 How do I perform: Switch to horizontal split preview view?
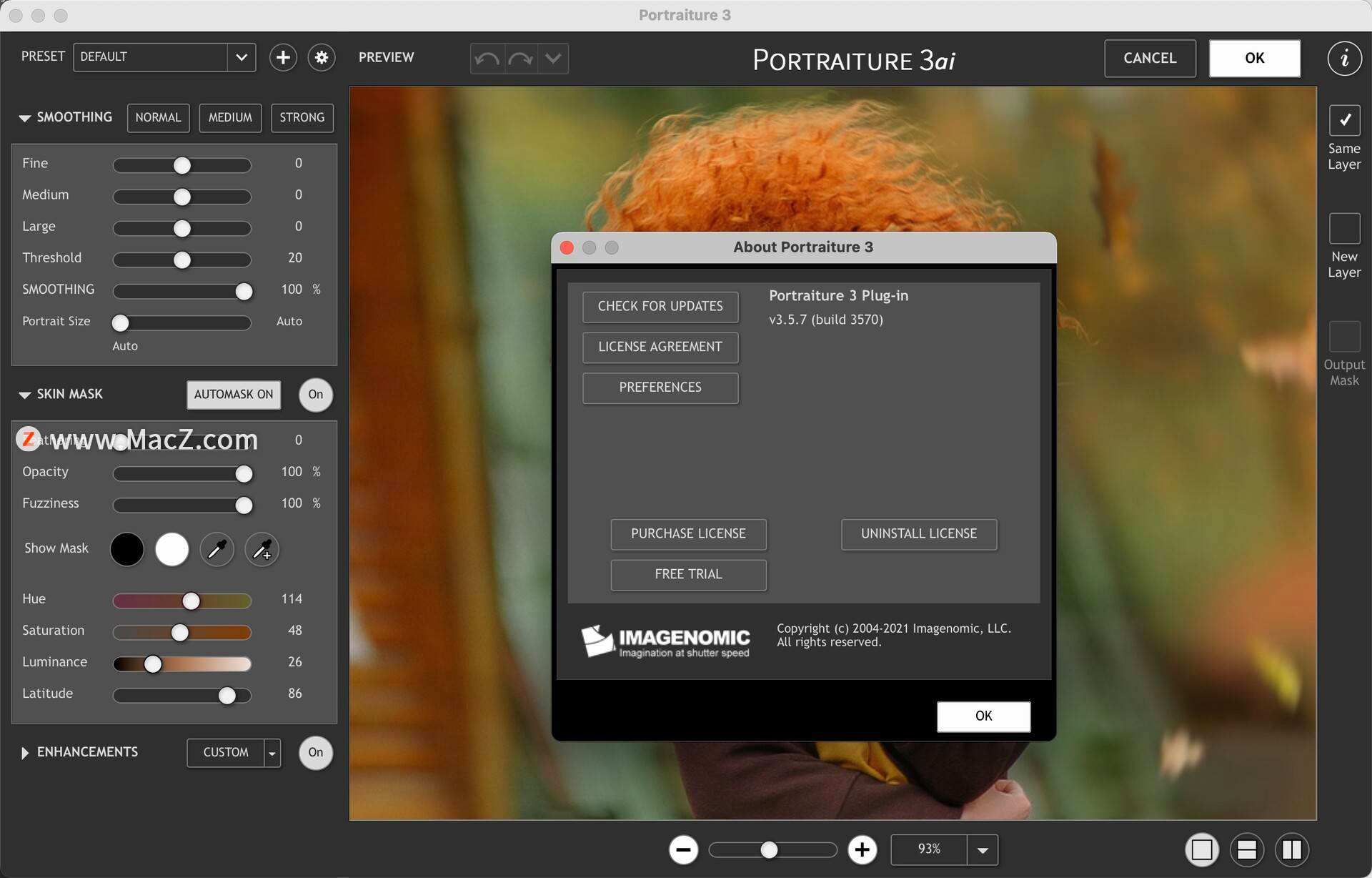[1247, 849]
